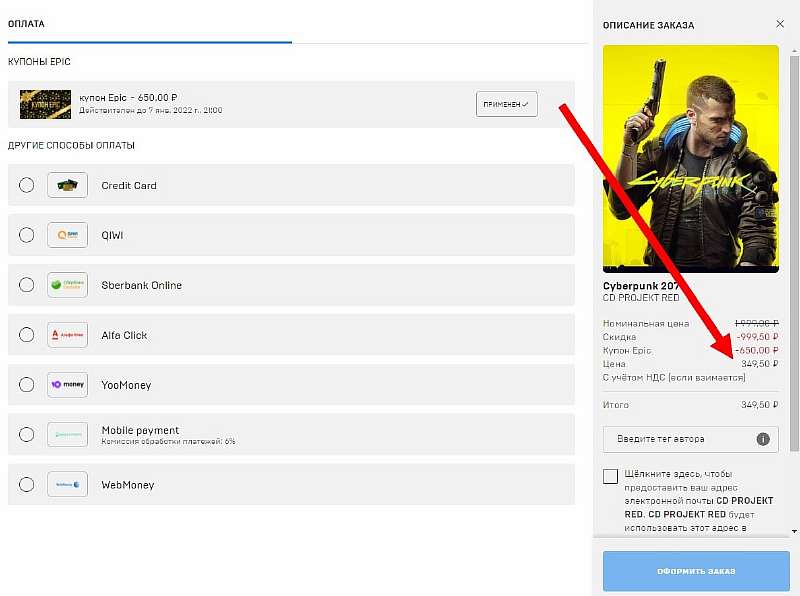Screen dimensions: 800x596
Task: Click the WebMoney label
Action: click(128, 485)
